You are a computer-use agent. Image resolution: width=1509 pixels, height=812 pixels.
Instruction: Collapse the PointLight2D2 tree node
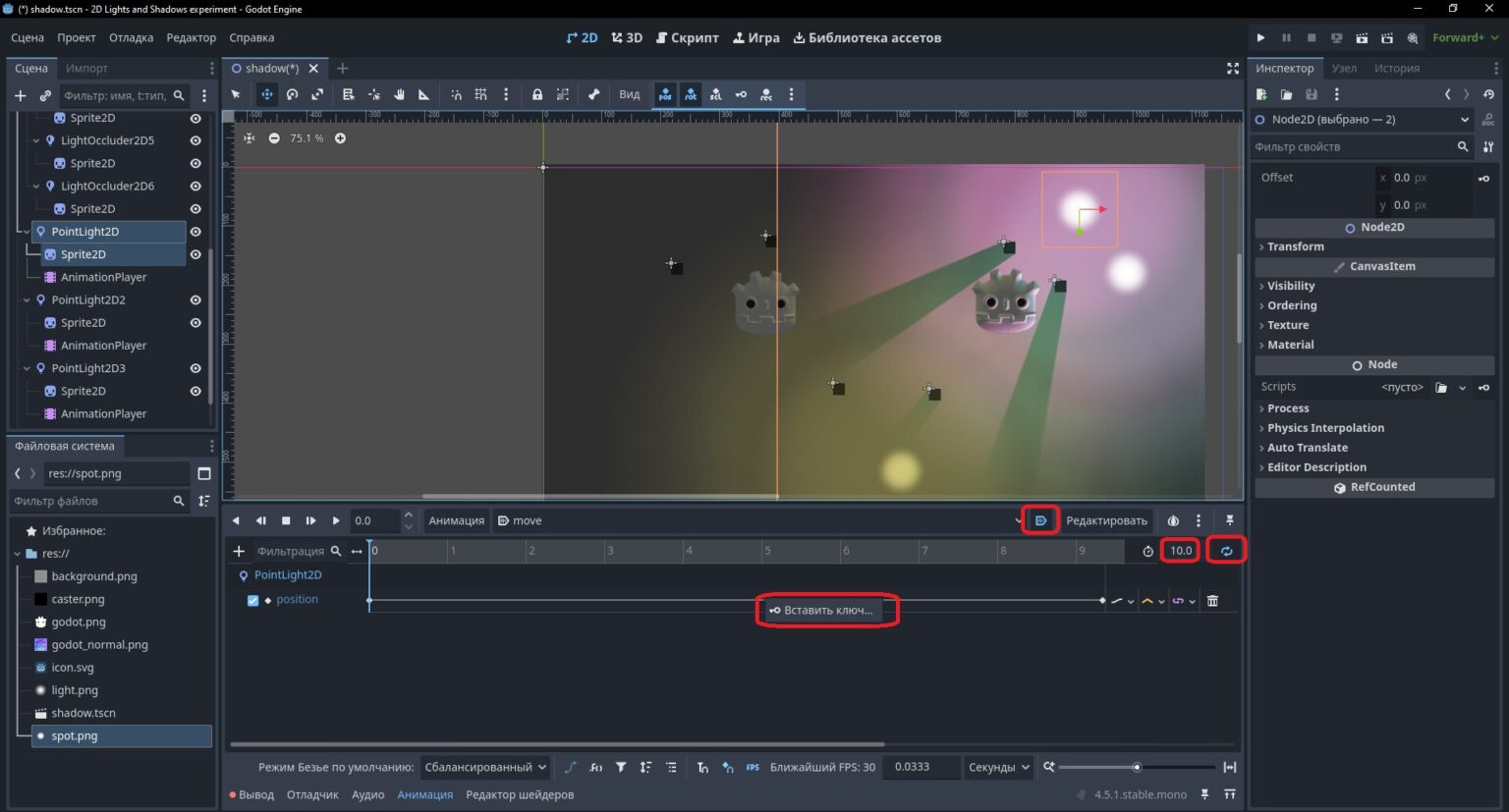click(27, 299)
